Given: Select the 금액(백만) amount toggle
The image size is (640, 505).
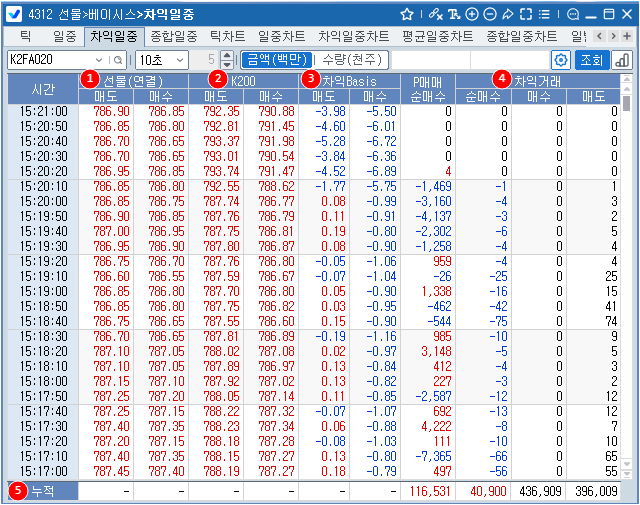Looking at the screenshot, I should [x=276, y=60].
